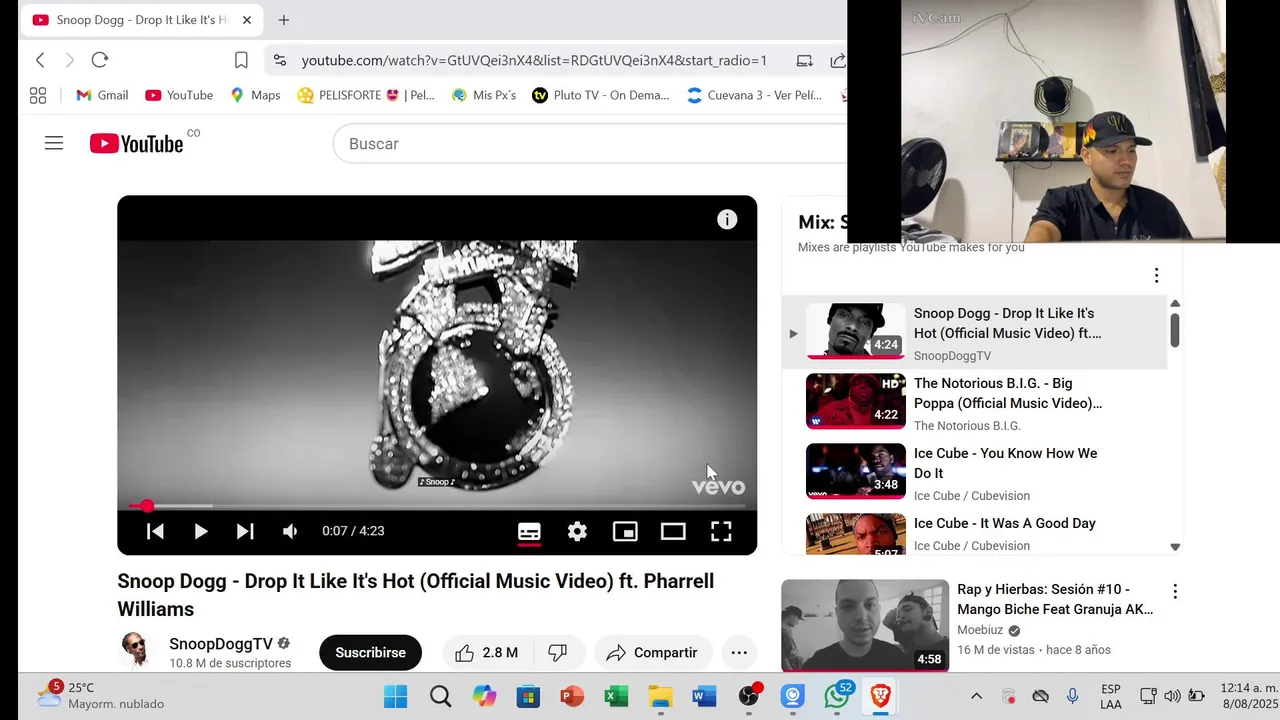The width and height of the screenshot is (1280, 720).
Task: Open the Mis Px's bookmark
Action: [x=484, y=95]
